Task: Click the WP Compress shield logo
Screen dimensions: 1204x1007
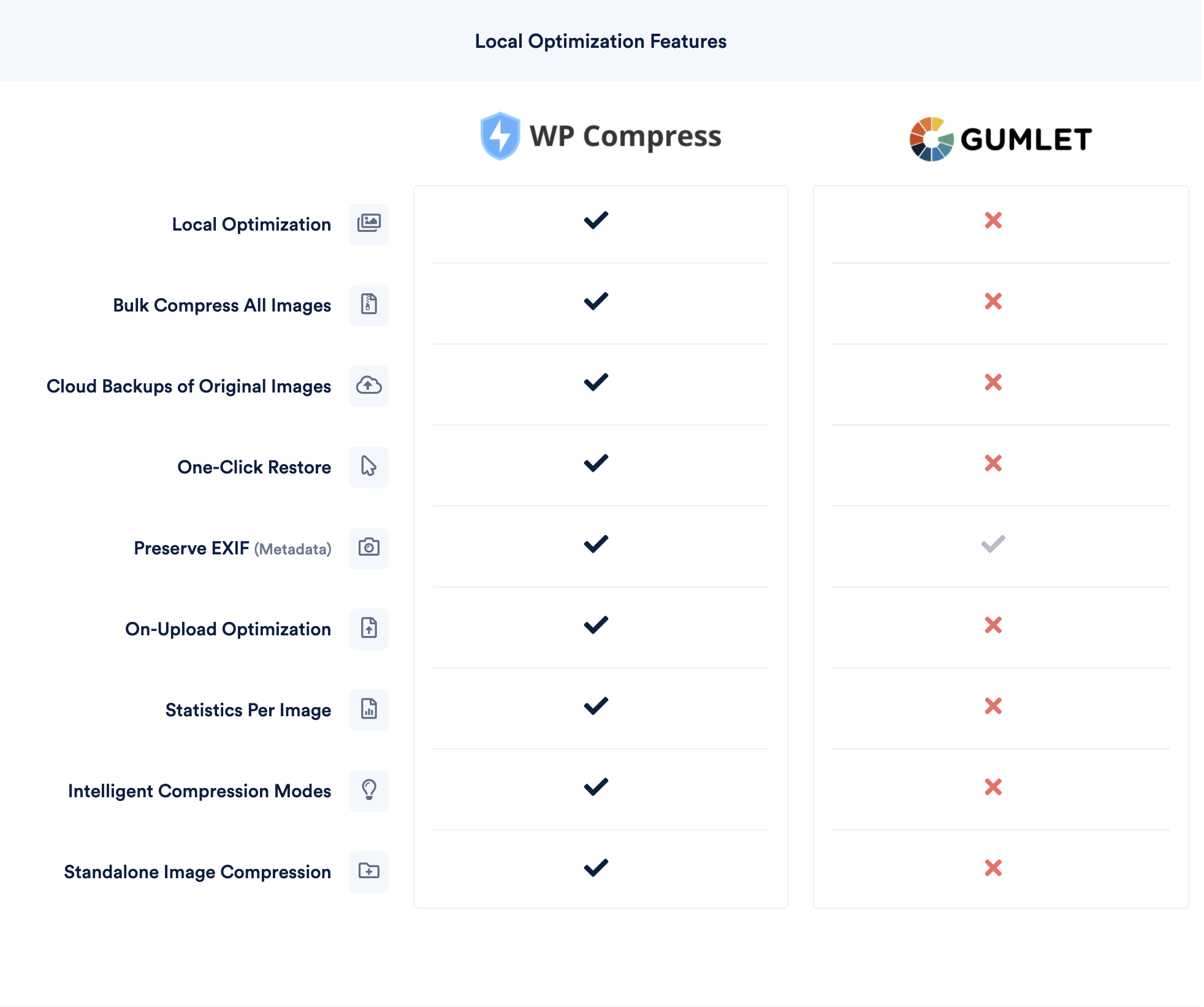Action: click(x=500, y=136)
